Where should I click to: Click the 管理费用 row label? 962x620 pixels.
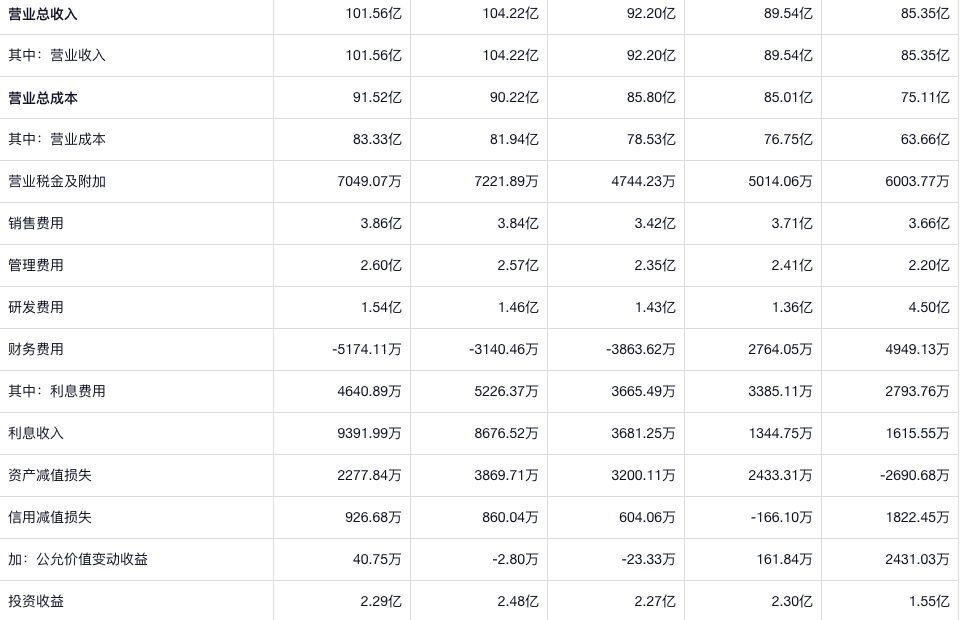pyautogui.click(x=36, y=265)
